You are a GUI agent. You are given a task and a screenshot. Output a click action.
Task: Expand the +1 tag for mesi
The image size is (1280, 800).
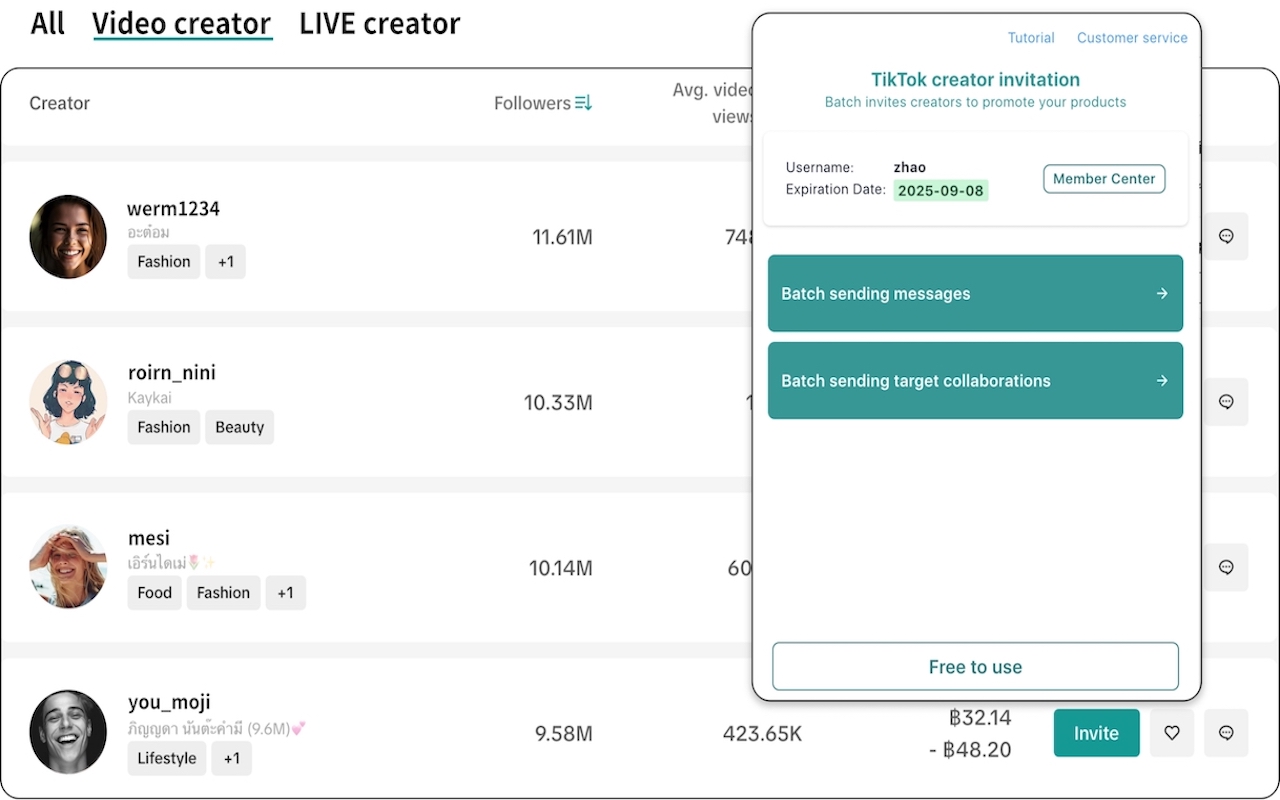pos(286,593)
